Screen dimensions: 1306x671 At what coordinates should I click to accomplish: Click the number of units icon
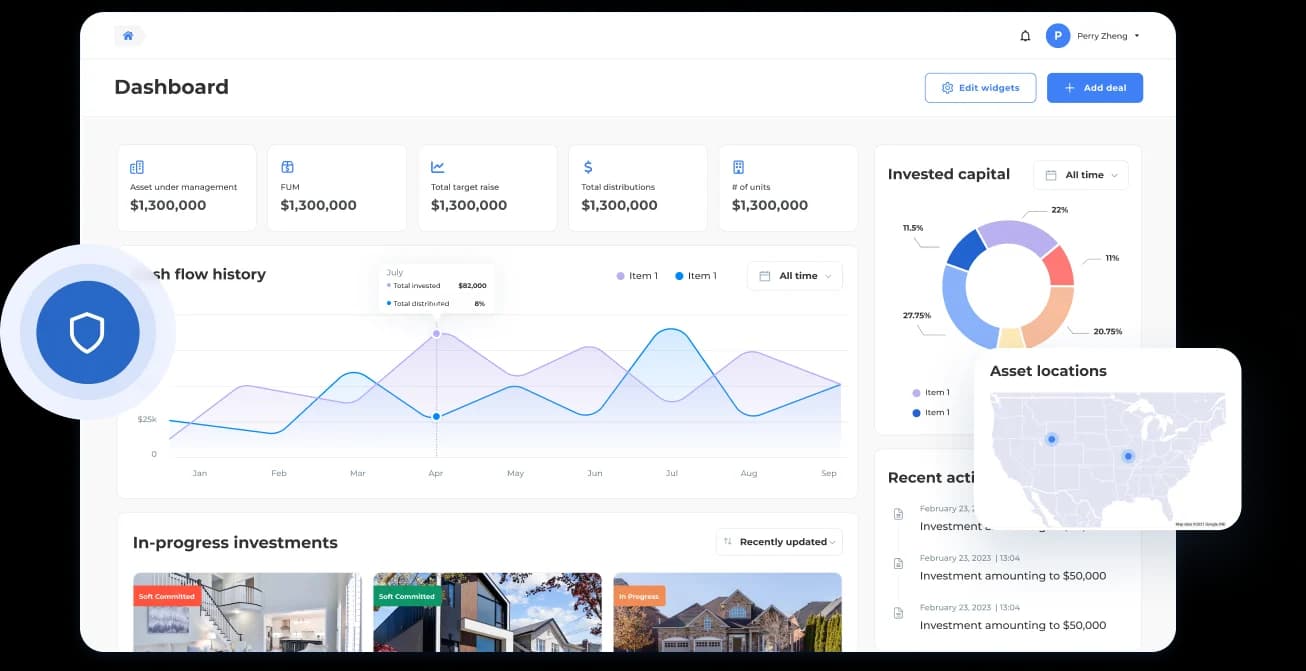coord(738,167)
